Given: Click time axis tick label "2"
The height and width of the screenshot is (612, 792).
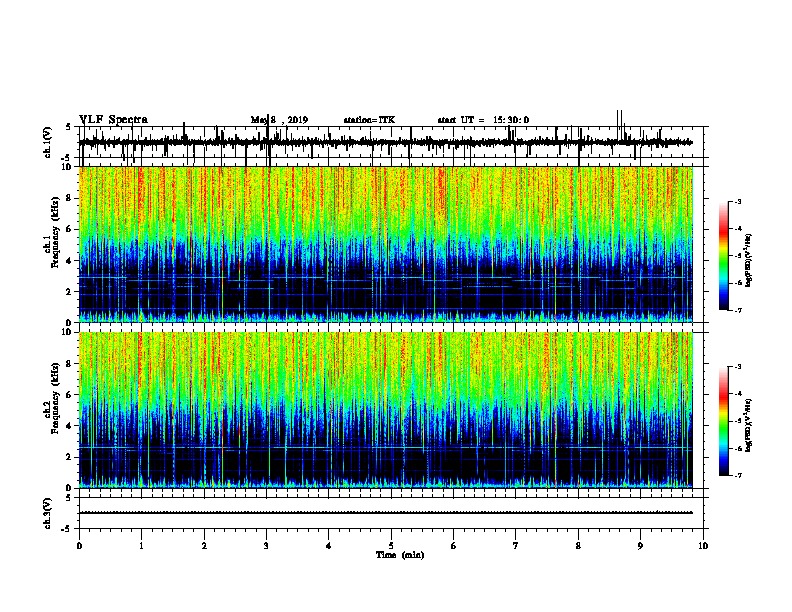Looking at the screenshot, I should tap(204, 546).
